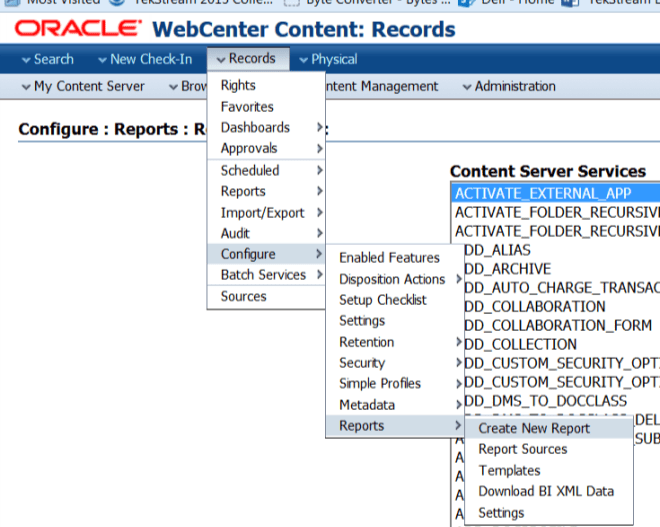
Task: Expand the Disposition Actions submenu
Action: click(395, 279)
